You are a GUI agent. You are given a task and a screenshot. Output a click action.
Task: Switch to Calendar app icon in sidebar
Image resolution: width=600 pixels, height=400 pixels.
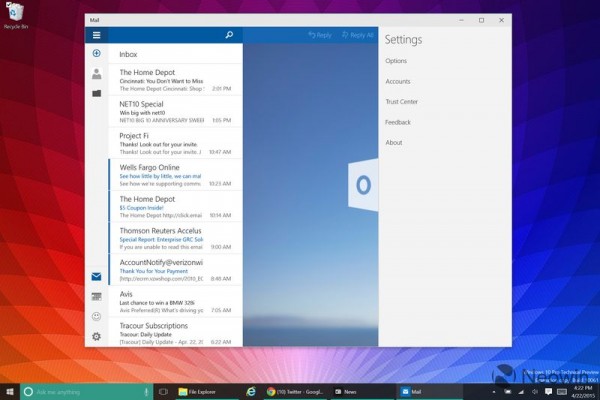pyautogui.click(x=96, y=296)
